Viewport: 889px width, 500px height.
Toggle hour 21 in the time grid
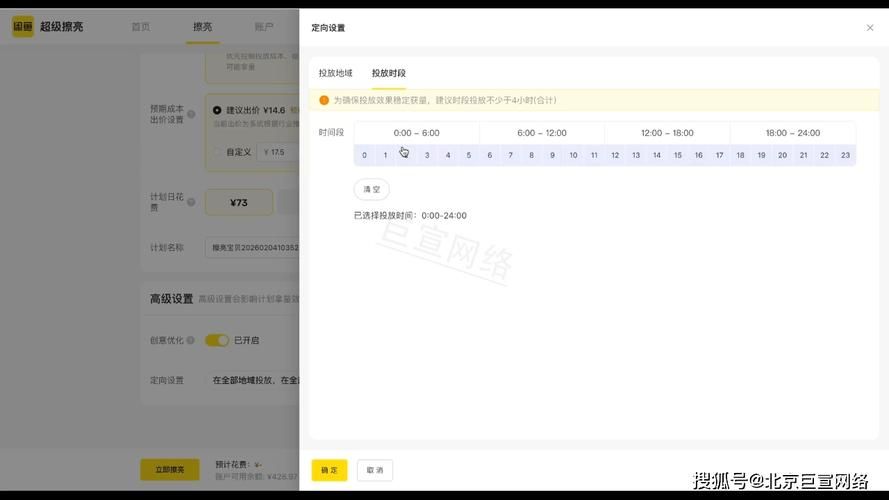pos(803,155)
